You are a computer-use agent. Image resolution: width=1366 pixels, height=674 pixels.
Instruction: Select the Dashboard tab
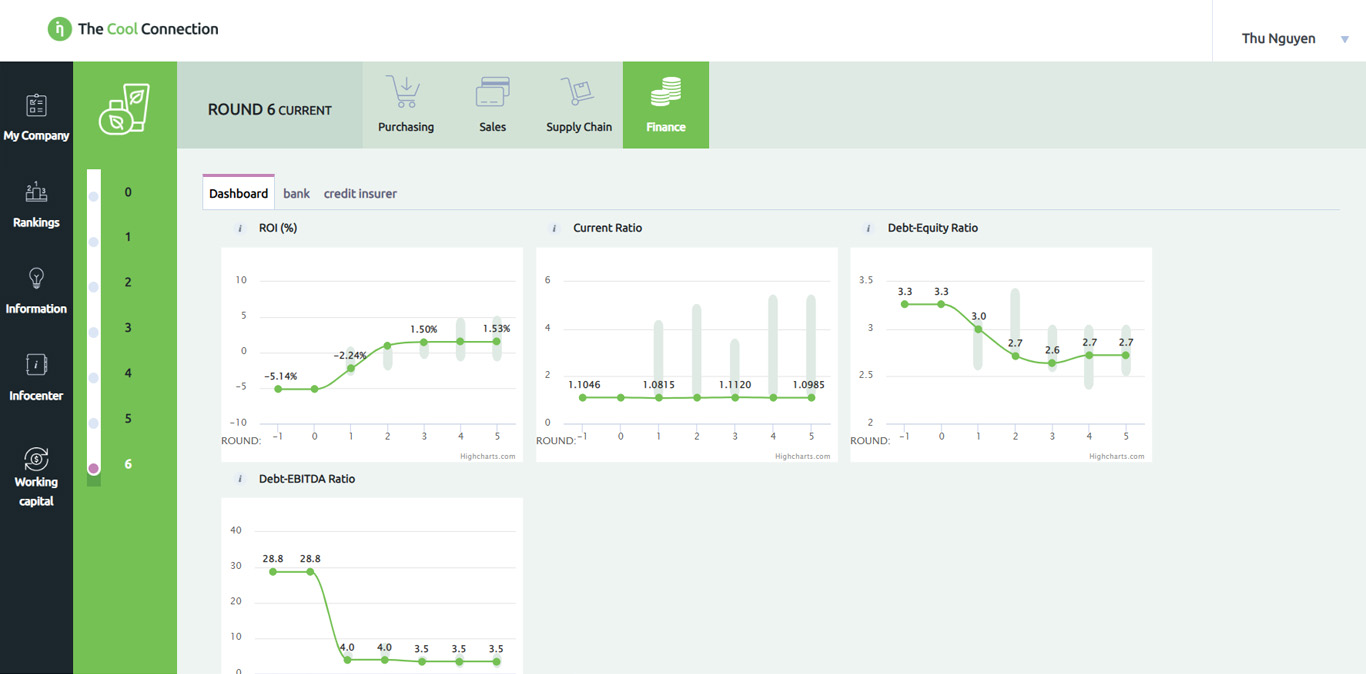point(238,194)
